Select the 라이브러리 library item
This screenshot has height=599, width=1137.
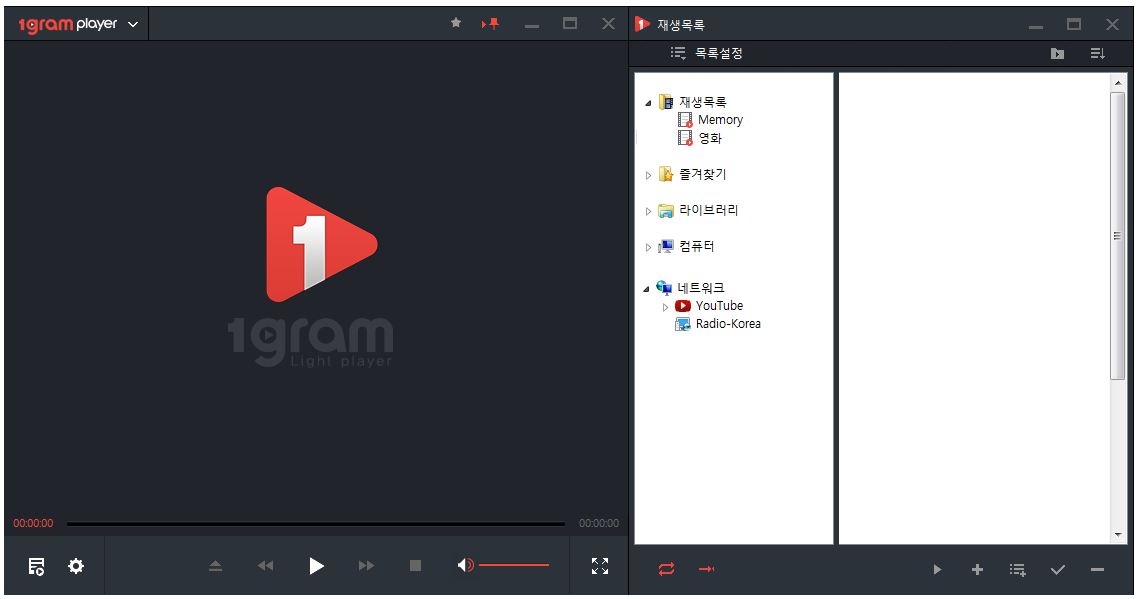point(708,210)
